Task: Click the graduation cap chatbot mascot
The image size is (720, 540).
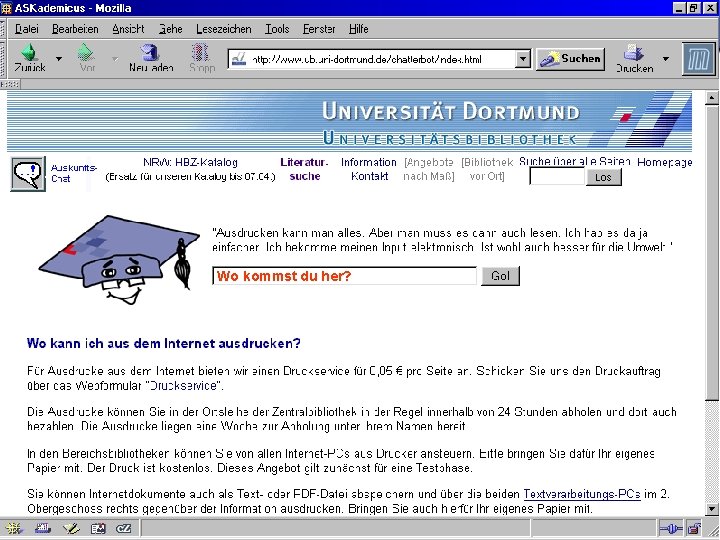Action: 119,260
